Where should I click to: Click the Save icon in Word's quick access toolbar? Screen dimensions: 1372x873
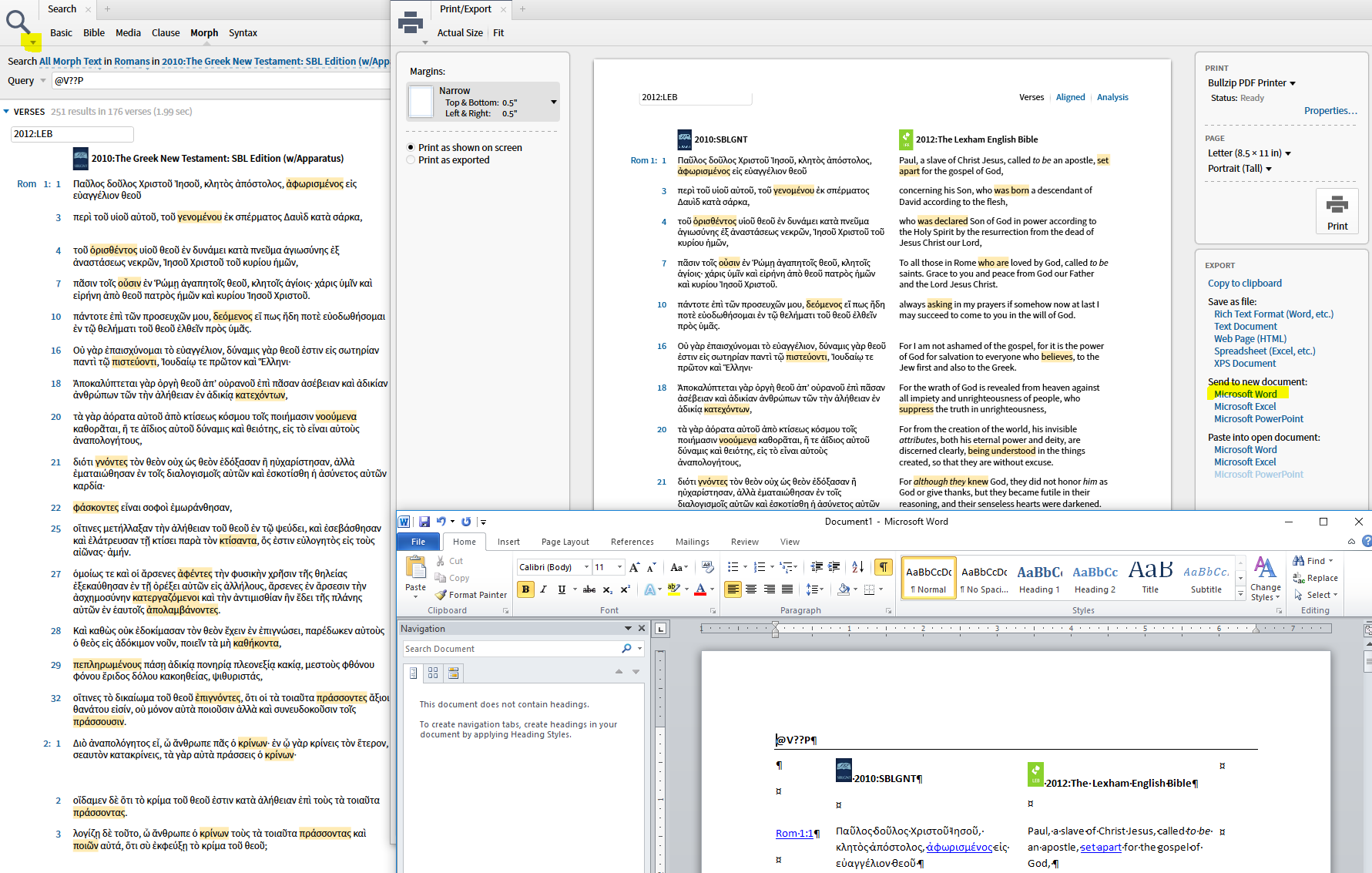(424, 522)
